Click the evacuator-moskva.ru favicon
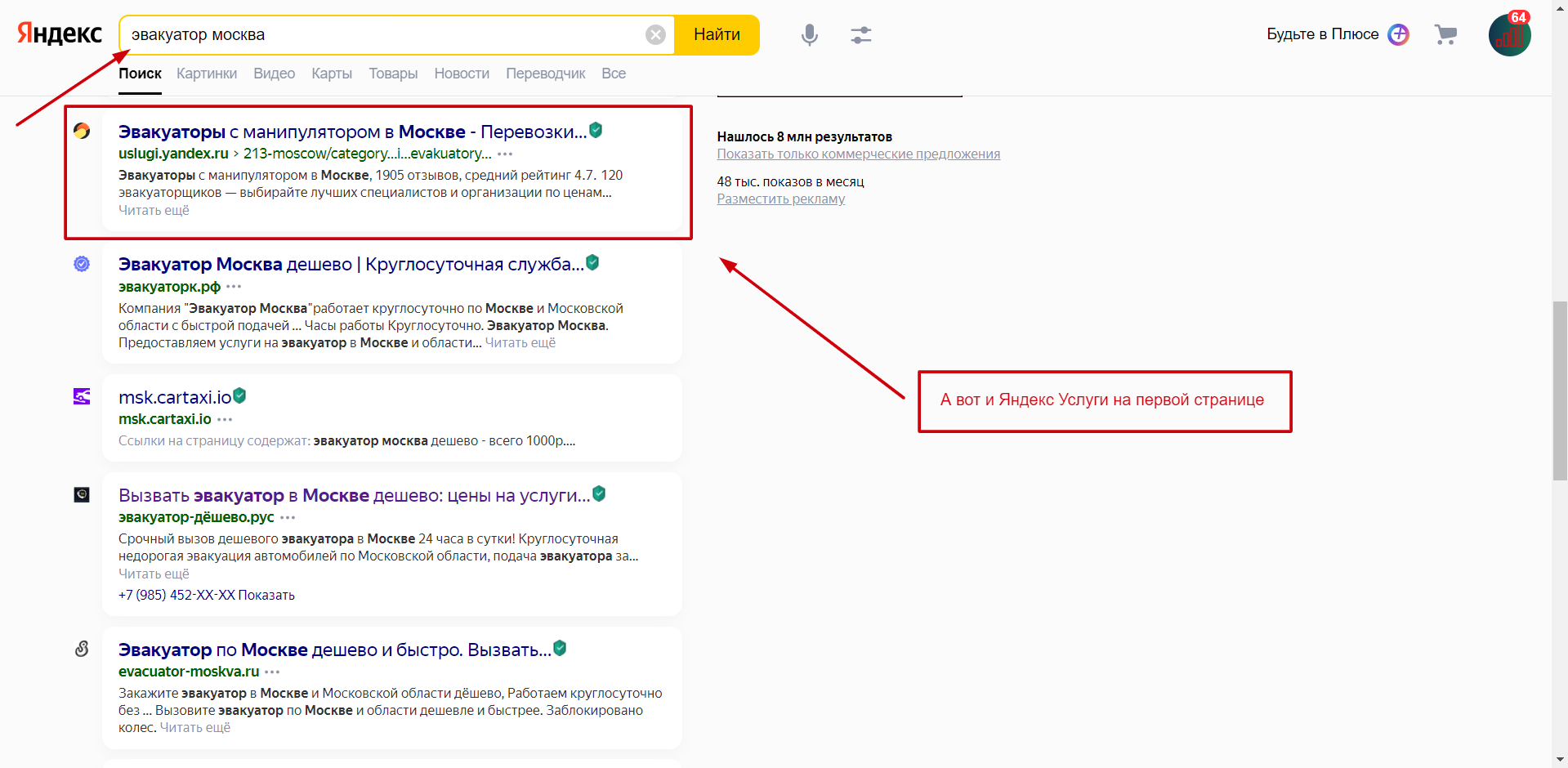1568x768 pixels. point(82,649)
